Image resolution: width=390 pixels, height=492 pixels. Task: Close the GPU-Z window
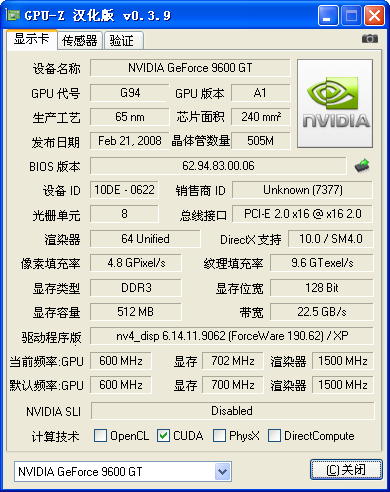pos(375,15)
